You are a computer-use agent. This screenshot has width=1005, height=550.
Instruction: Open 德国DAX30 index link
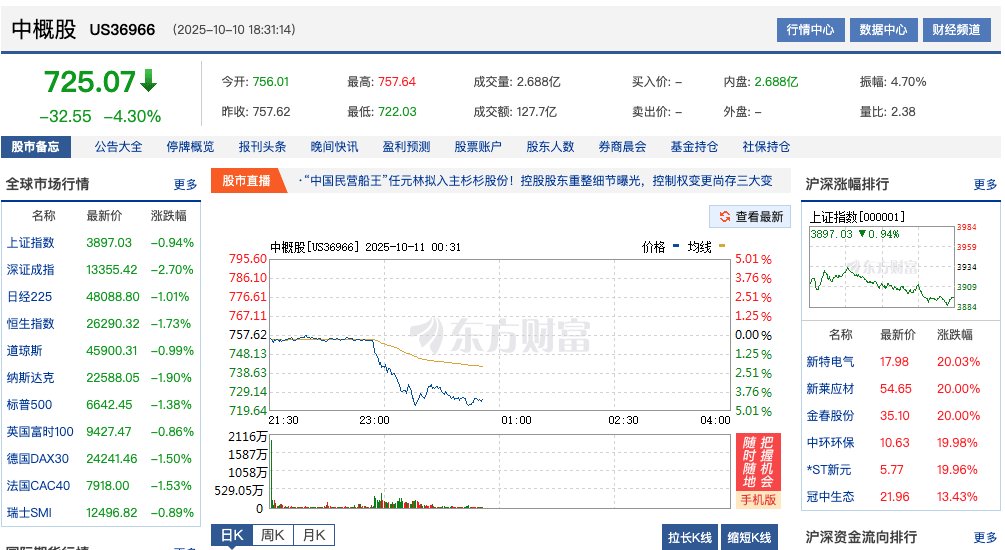(x=38, y=458)
